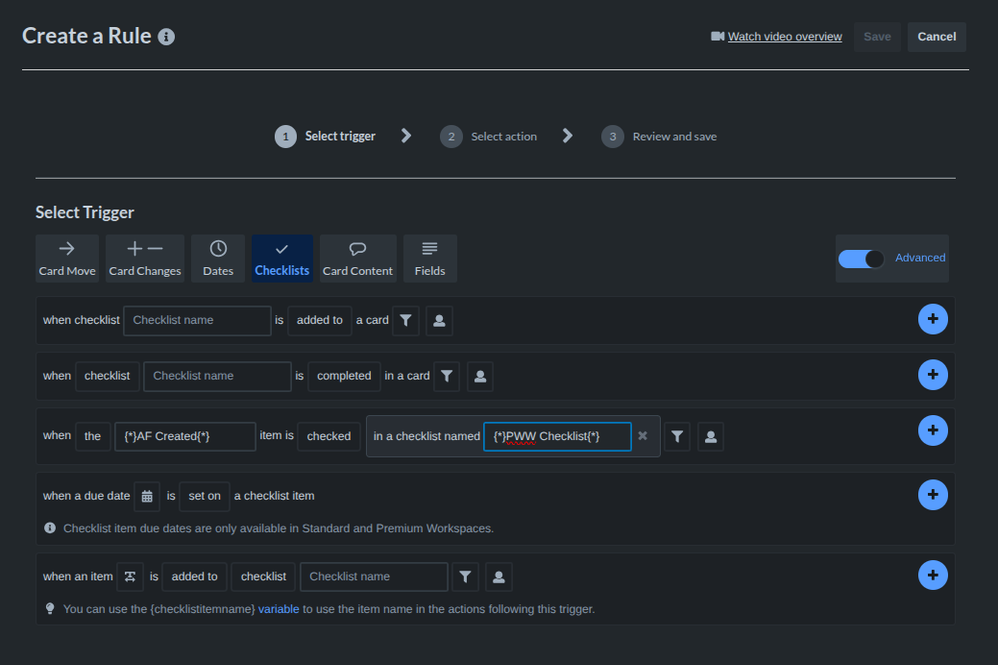Add the 'item added to checklist' trigger
Image resolution: width=998 pixels, height=665 pixels.
932,575
